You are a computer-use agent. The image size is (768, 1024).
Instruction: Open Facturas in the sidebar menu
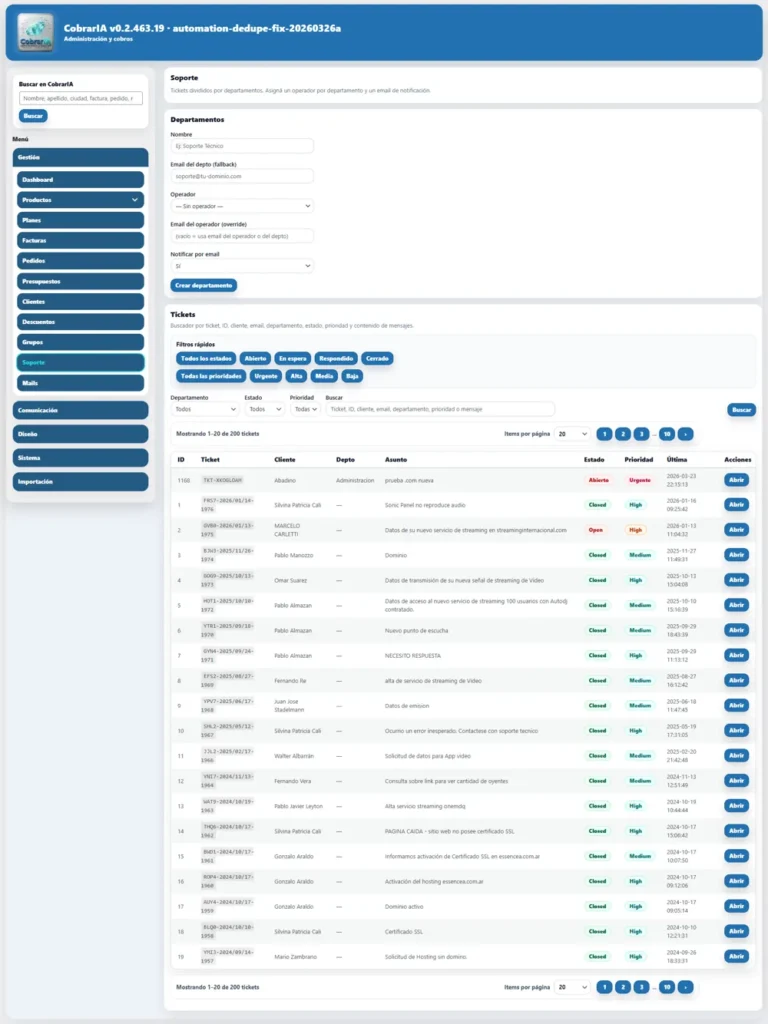(x=80, y=240)
